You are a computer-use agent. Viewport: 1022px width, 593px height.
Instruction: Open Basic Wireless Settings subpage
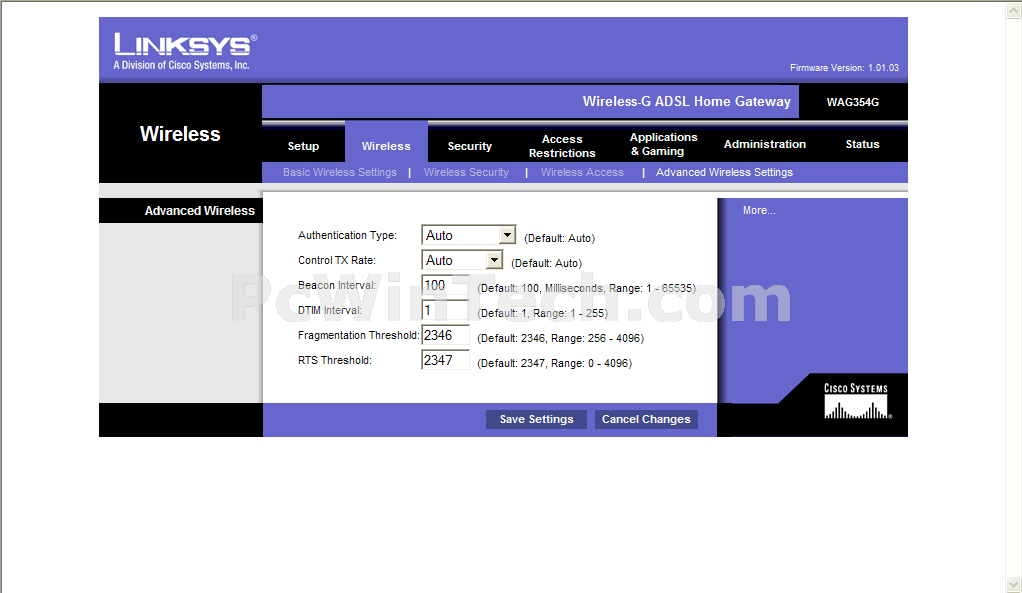tap(340, 172)
